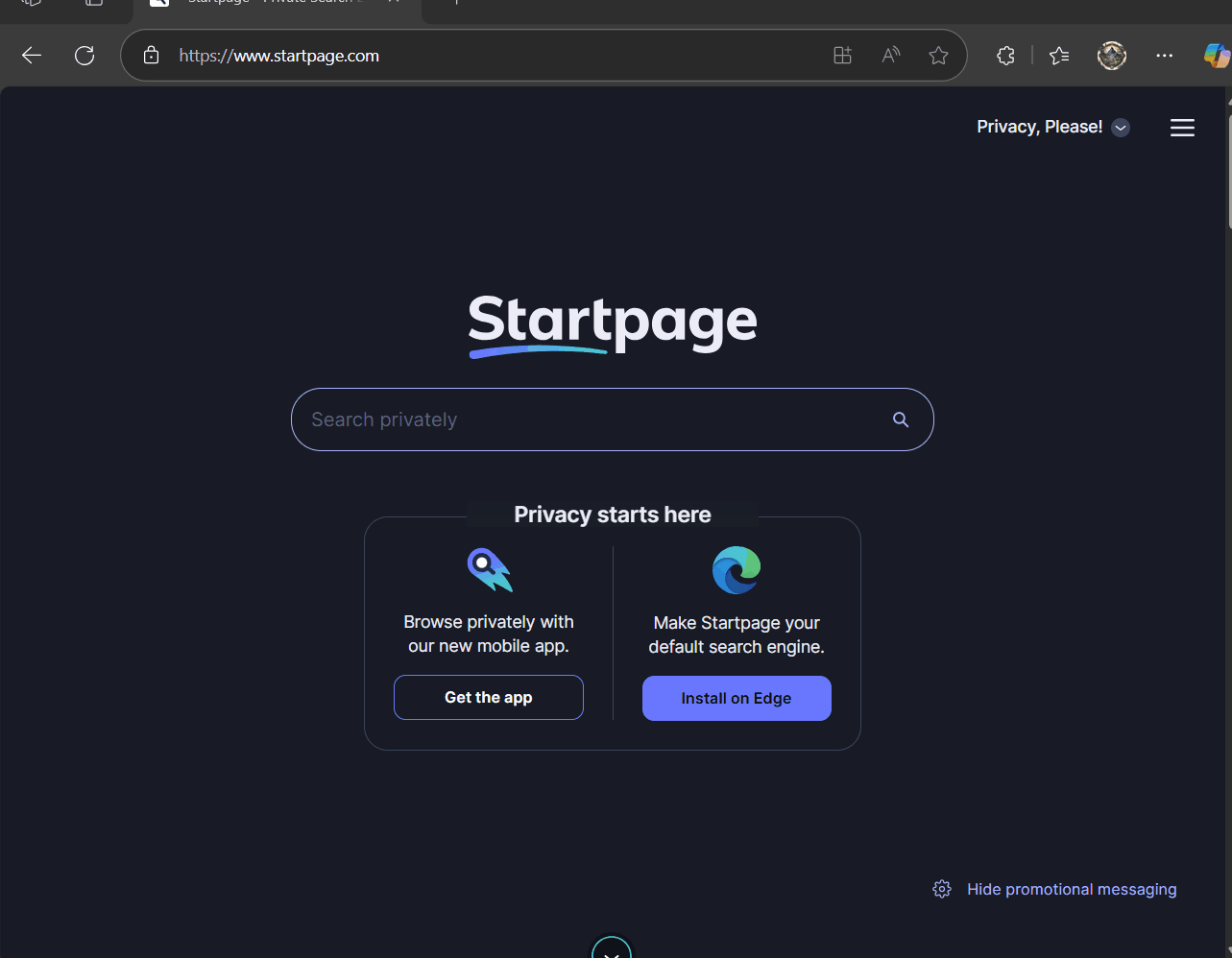Click the Microsoft Edge logo icon

[x=737, y=570]
